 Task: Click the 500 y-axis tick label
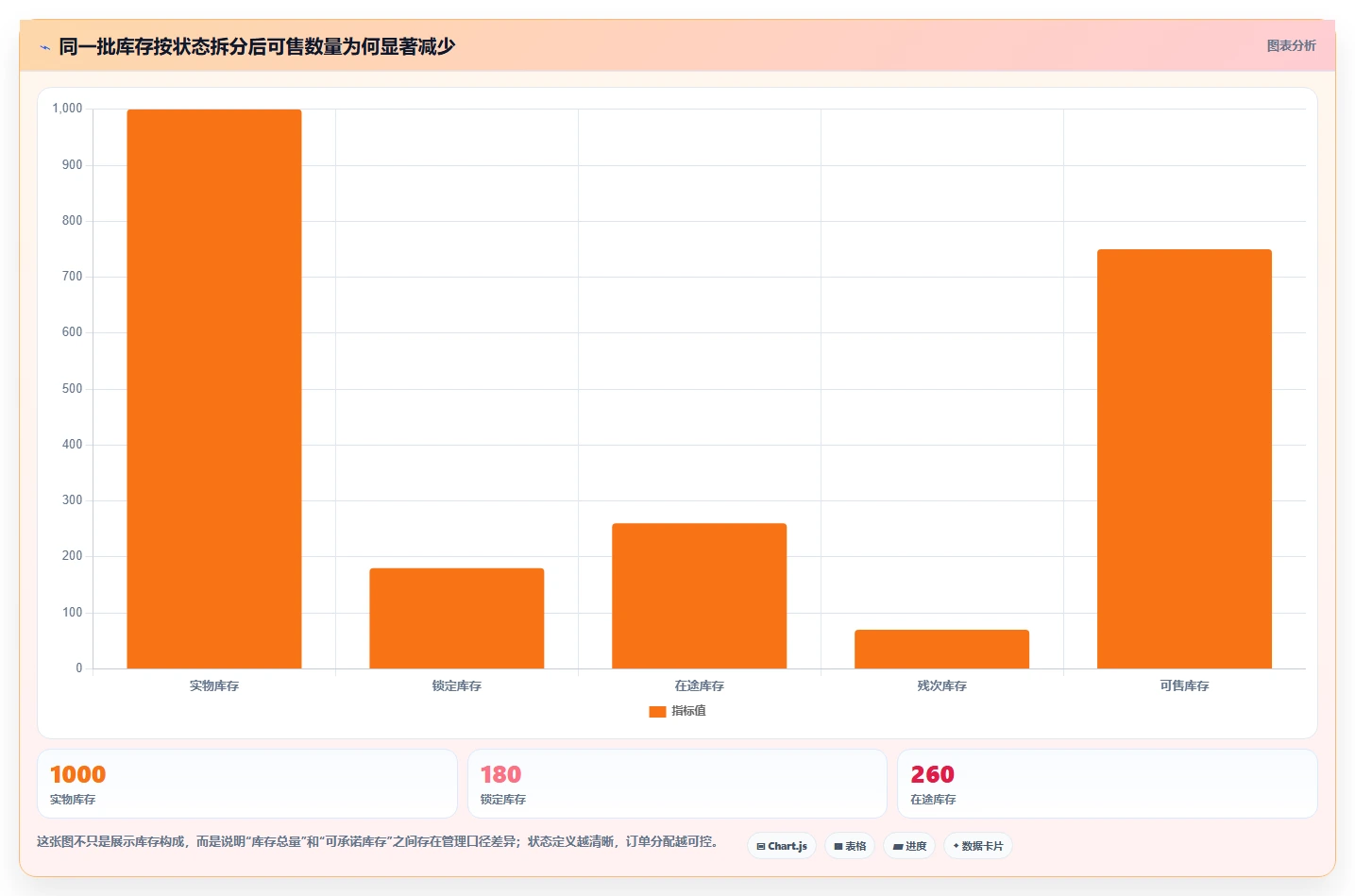click(x=73, y=389)
